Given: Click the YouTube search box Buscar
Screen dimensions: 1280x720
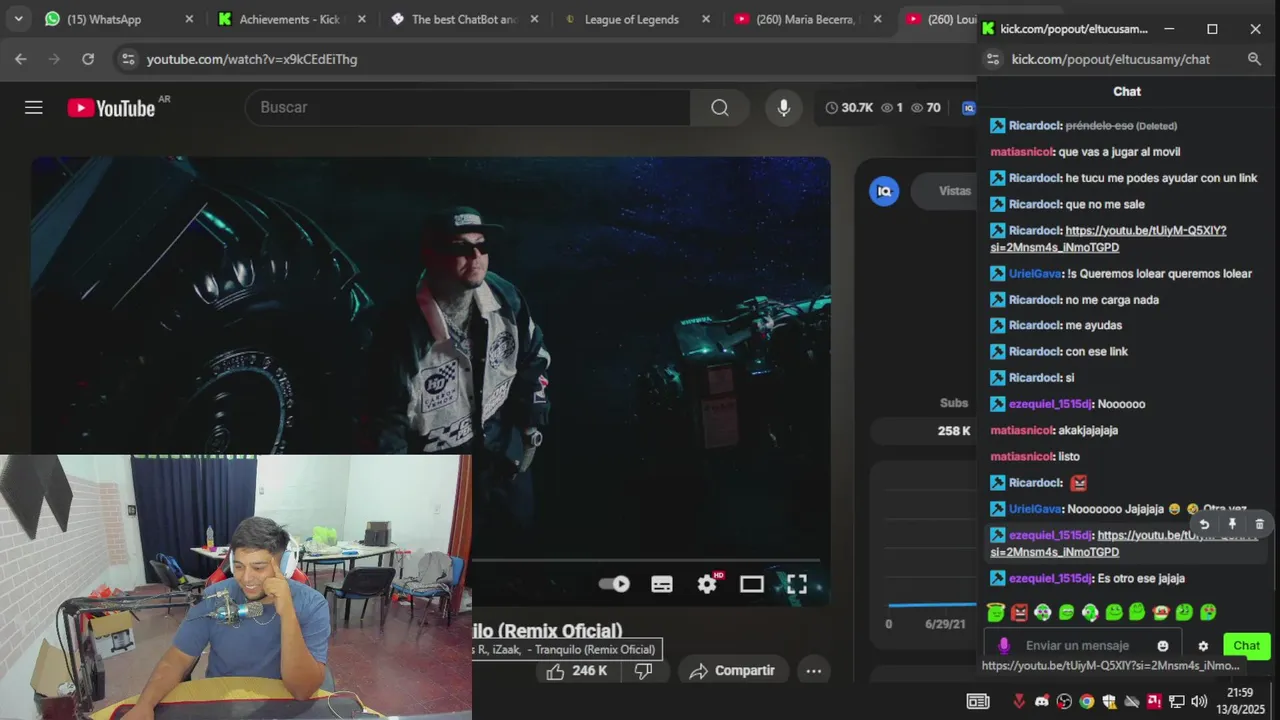Looking at the screenshot, I should point(468,107).
